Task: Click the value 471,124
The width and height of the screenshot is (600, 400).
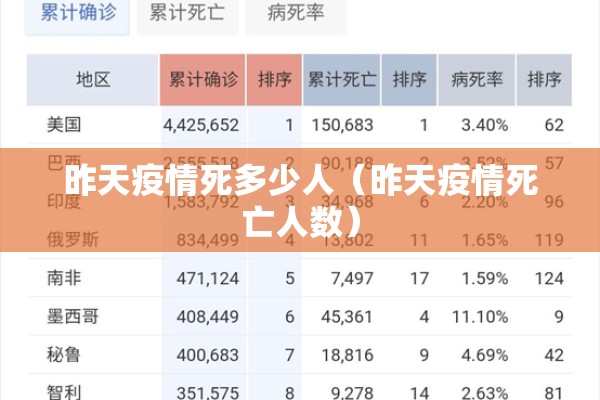Action: point(208,278)
